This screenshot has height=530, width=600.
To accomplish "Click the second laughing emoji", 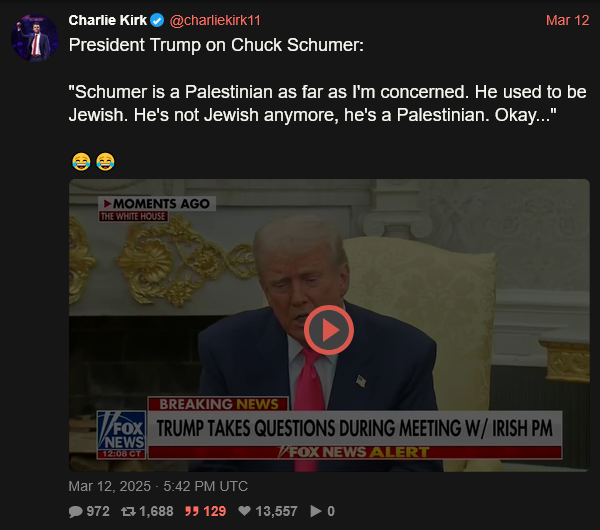I will pos(105,161).
